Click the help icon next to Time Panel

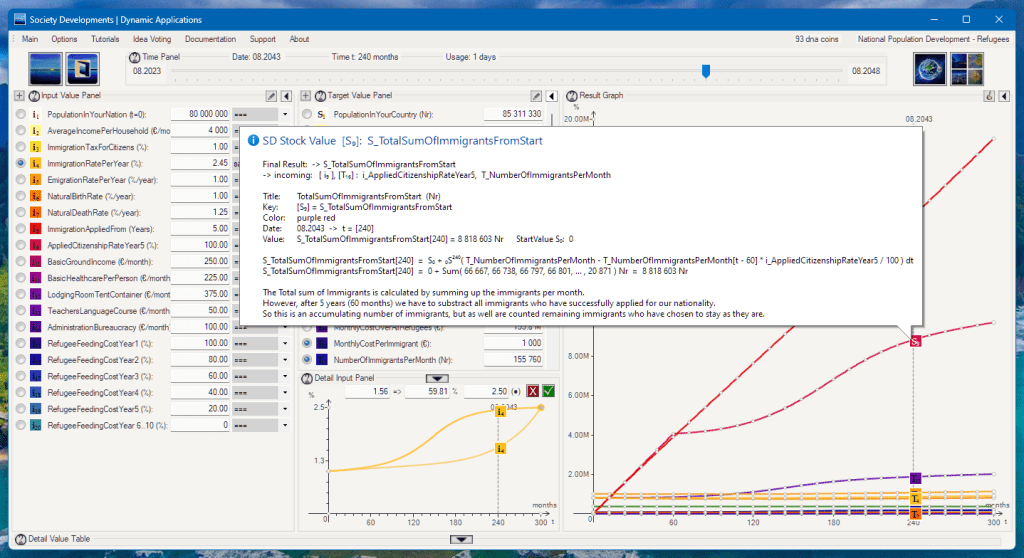(135, 58)
